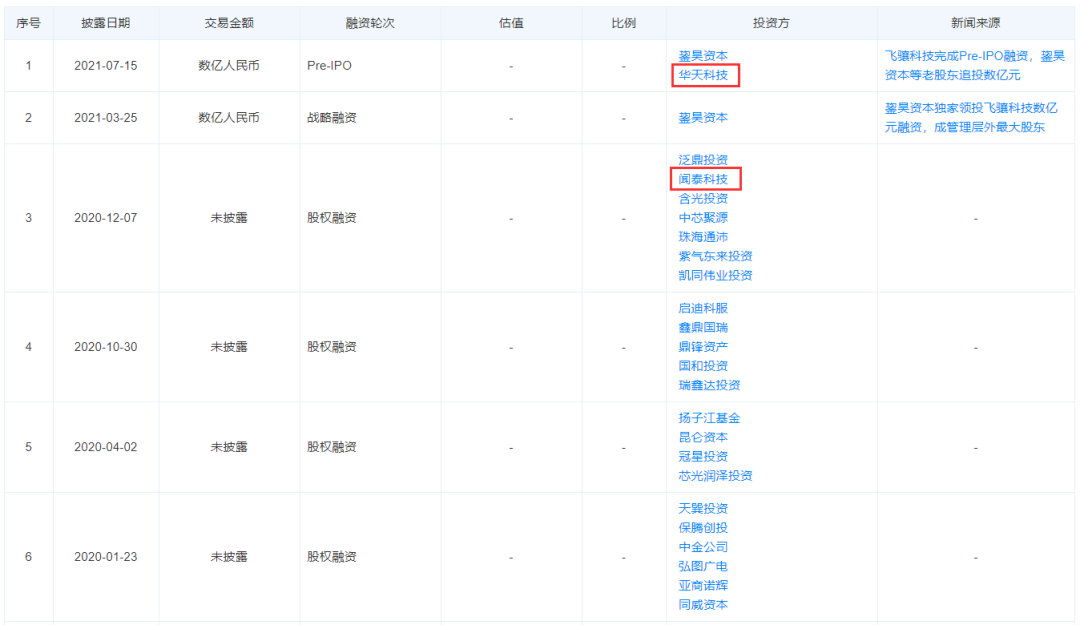View the 鑫鼎国瑞 investor page
Viewport: 1080px width, 625px height.
click(703, 327)
